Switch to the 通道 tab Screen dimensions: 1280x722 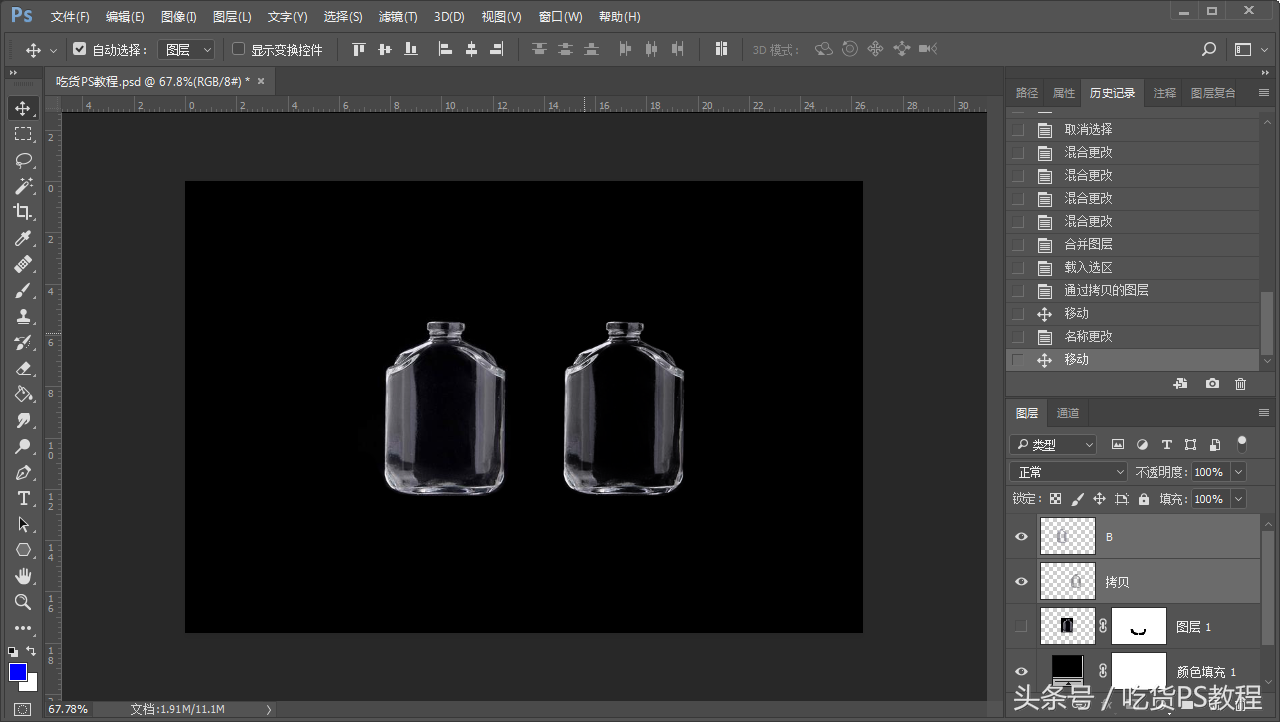[x=1068, y=413]
